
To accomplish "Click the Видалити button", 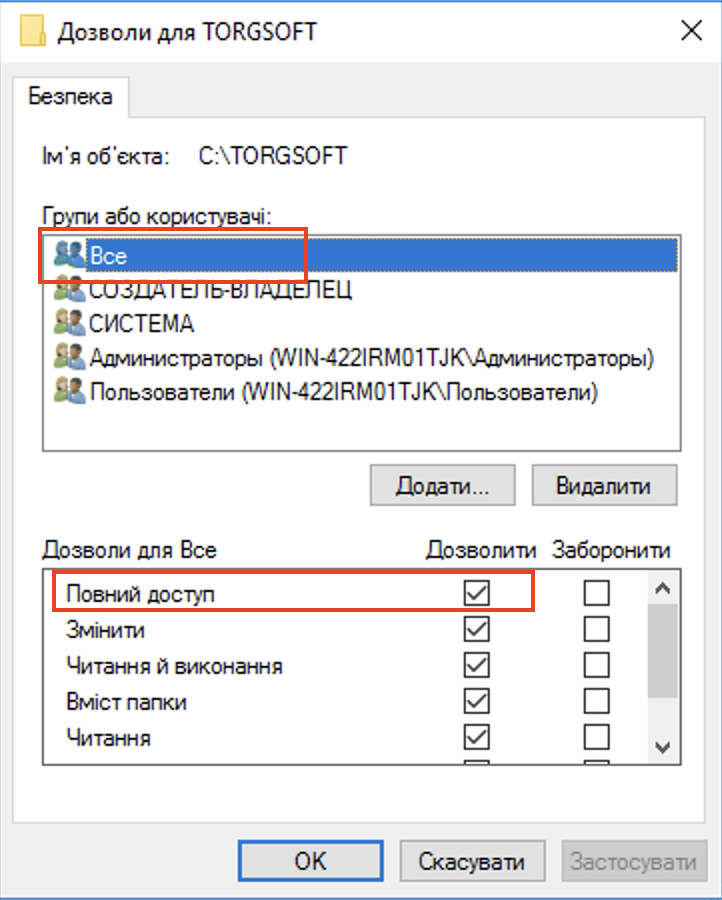I will [x=604, y=485].
